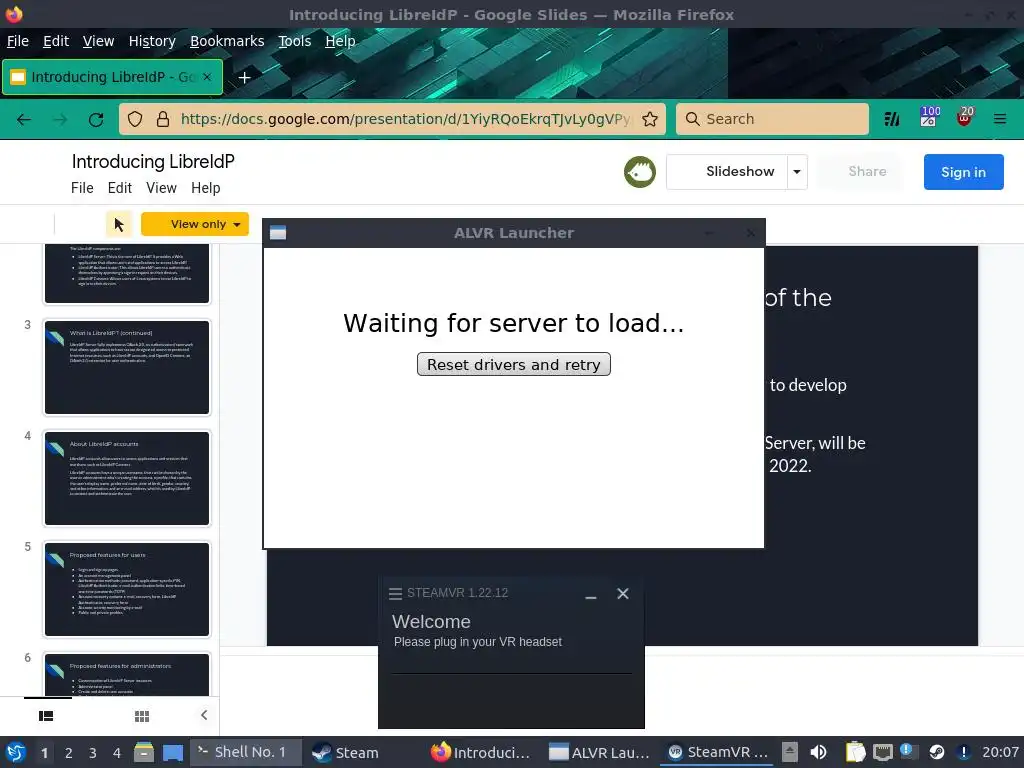
Task: Select slide 4 About LibreIdP accounts thumbnail
Action: [x=127, y=479]
